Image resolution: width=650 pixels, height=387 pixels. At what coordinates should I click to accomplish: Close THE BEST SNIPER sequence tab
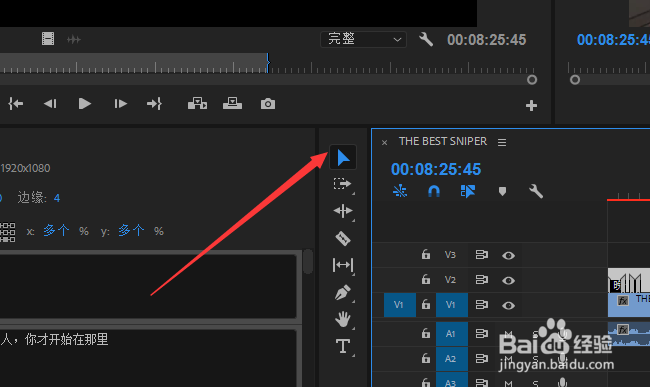tap(384, 143)
